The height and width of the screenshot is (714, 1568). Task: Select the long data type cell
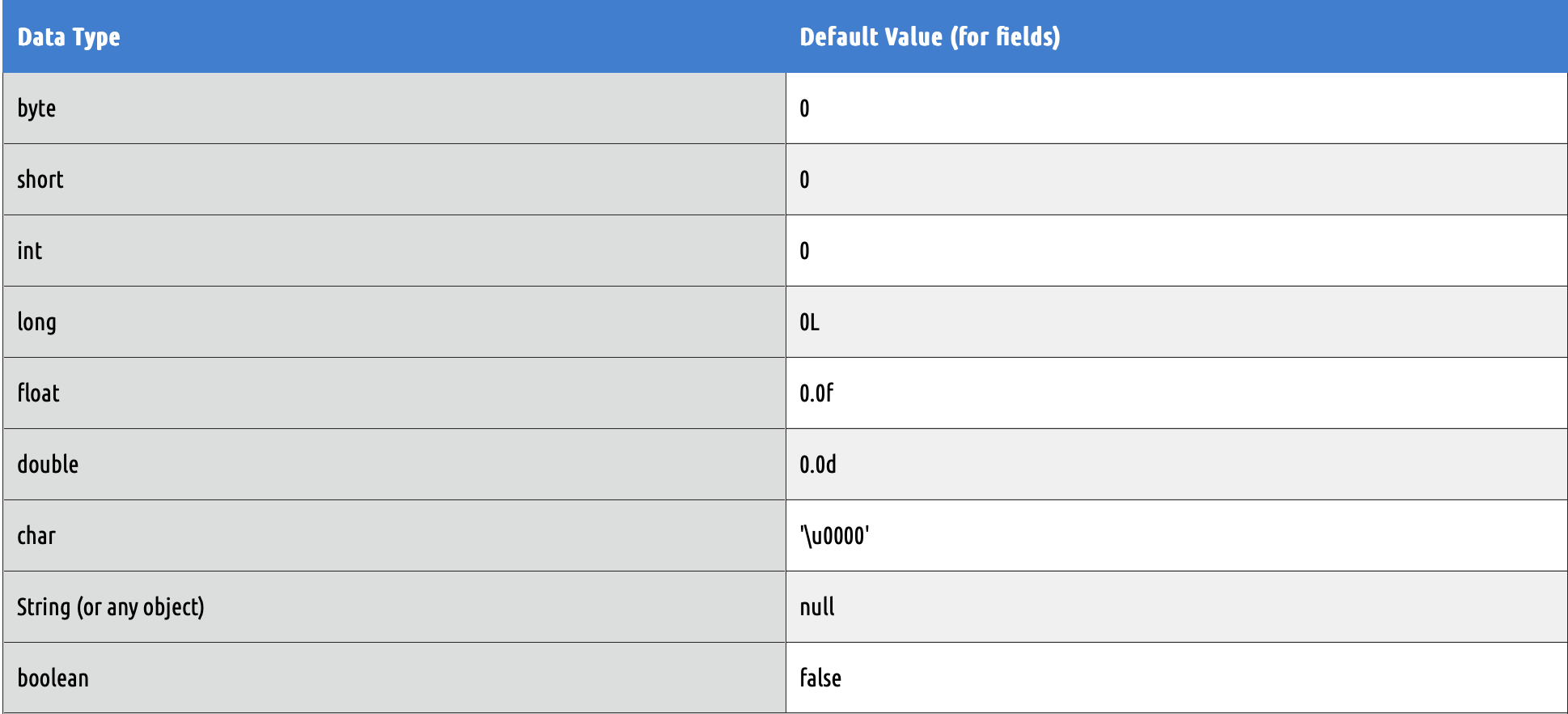pyautogui.click(x=394, y=322)
